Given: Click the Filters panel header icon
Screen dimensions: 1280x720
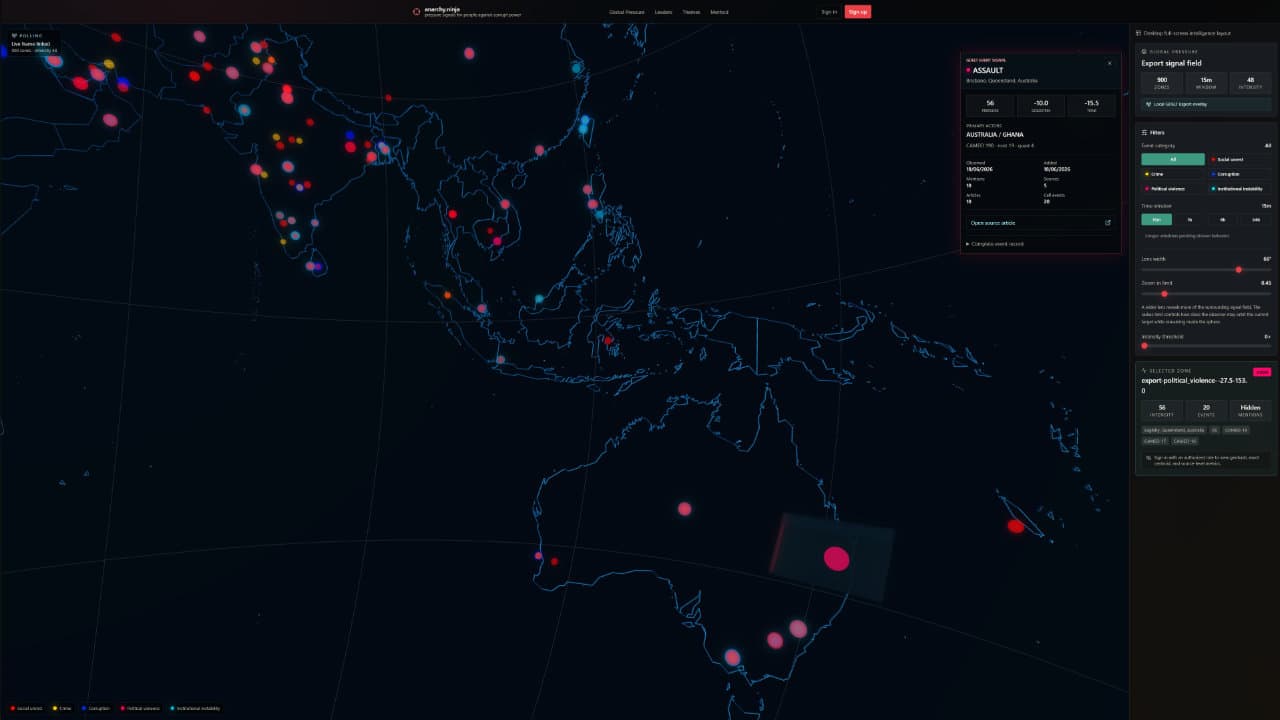Looking at the screenshot, I should pos(1144,132).
